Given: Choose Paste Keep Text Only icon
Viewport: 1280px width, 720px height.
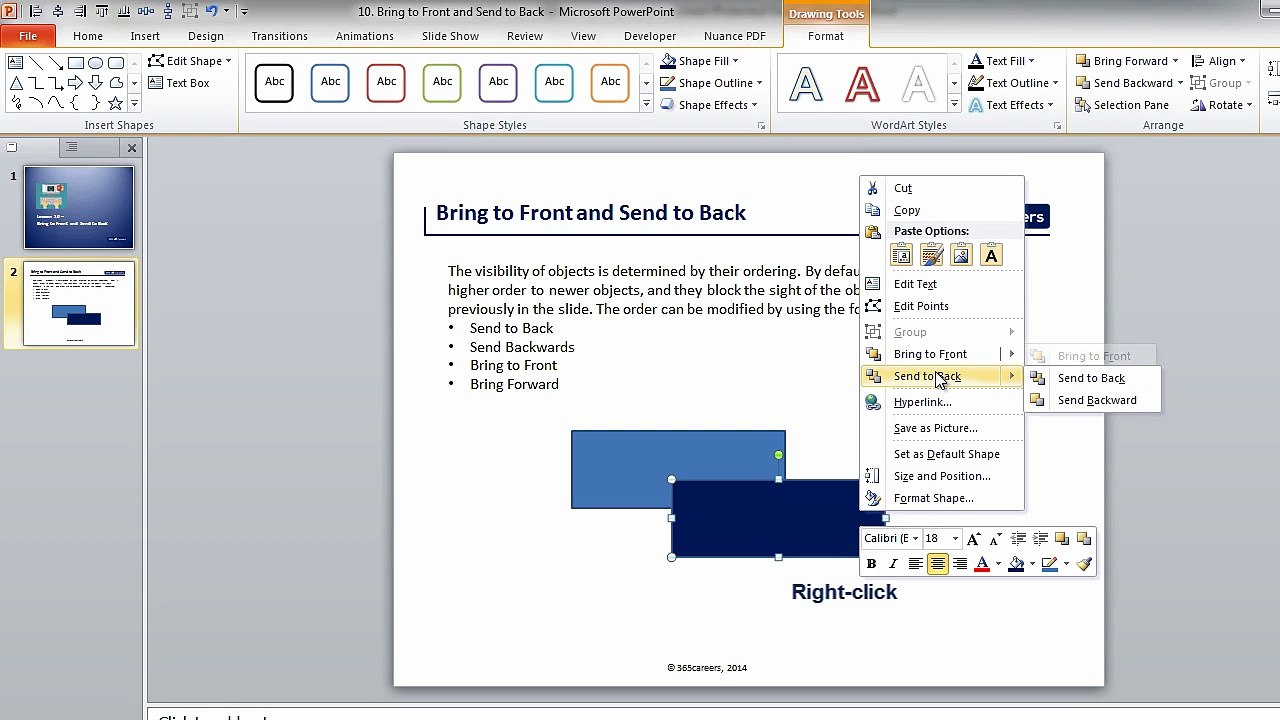Looking at the screenshot, I should (x=991, y=256).
